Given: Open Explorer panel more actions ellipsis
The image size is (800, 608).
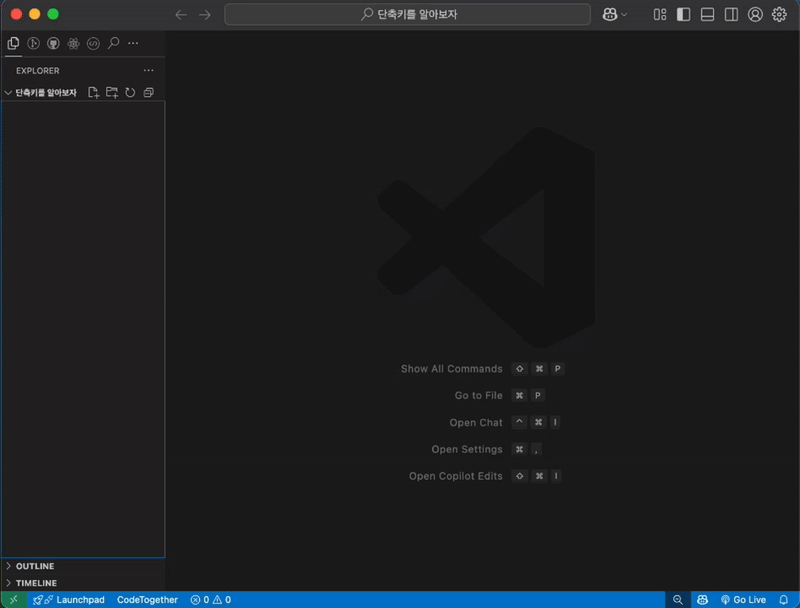Looking at the screenshot, I should (148, 70).
